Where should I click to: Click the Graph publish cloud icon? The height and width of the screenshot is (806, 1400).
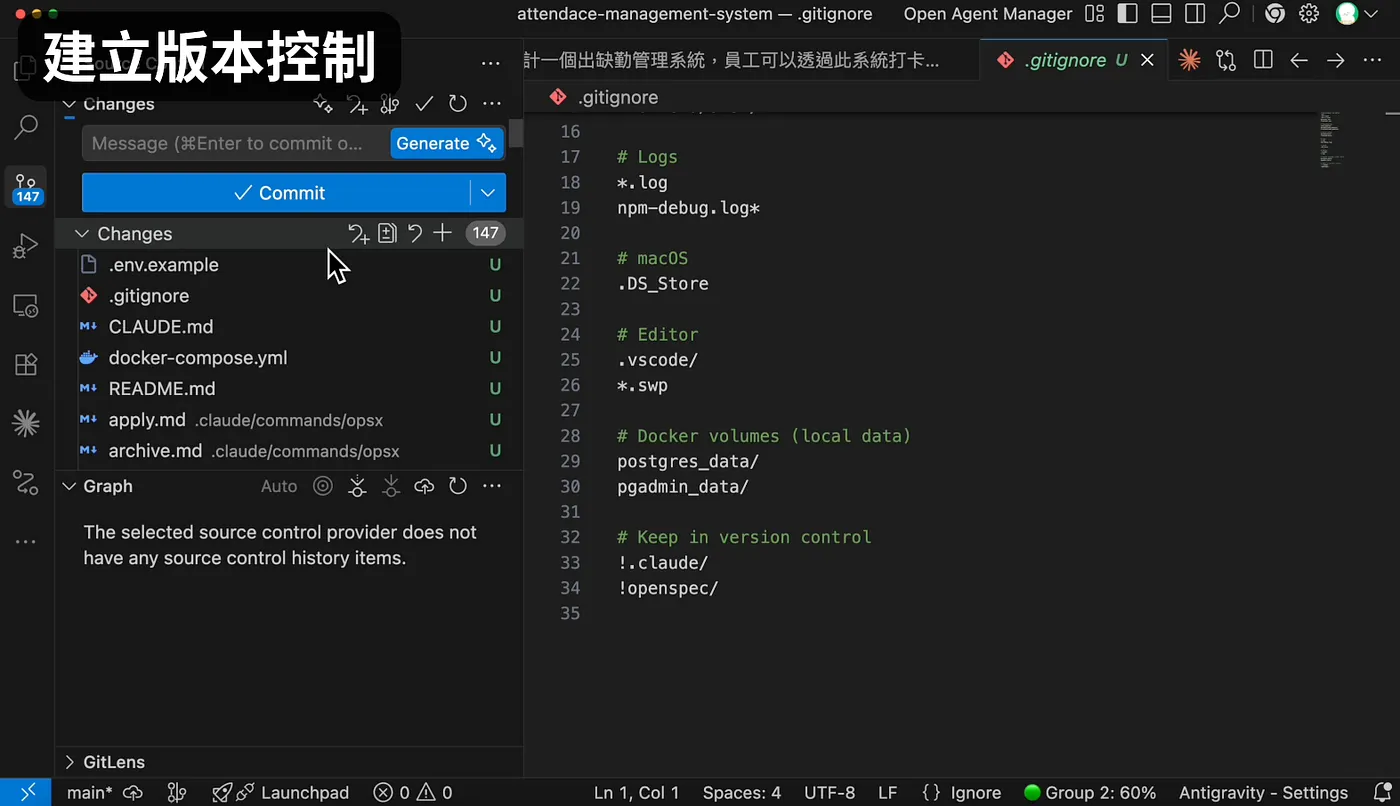pyautogui.click(x=424, y=486)
